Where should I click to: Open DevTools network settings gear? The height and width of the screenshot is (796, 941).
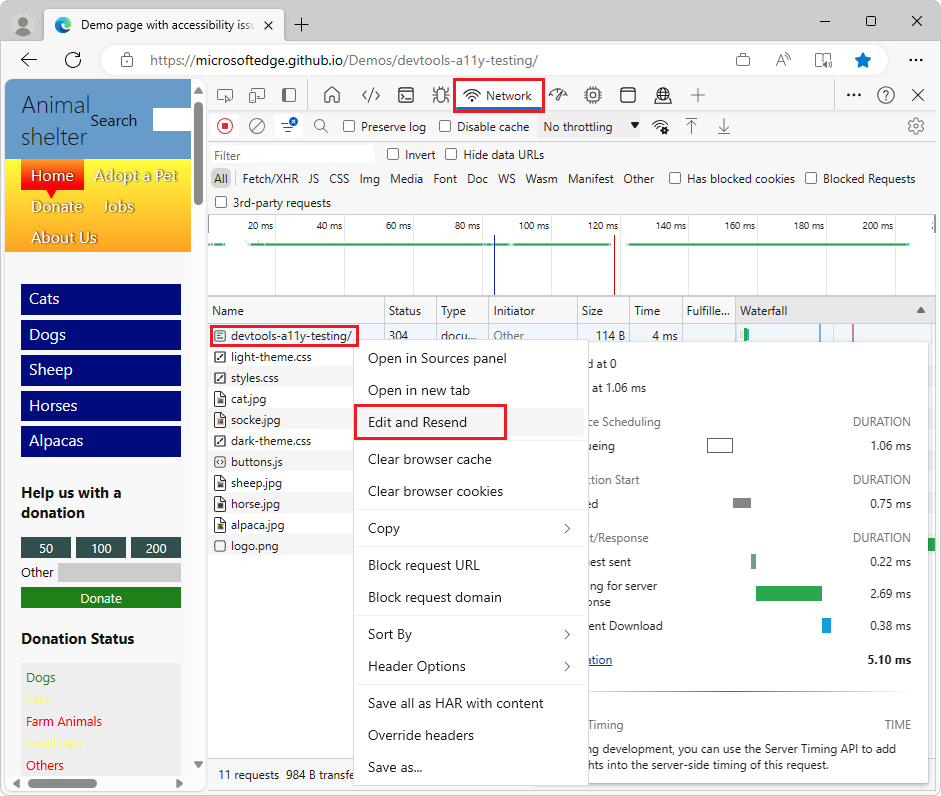[916, 126]
